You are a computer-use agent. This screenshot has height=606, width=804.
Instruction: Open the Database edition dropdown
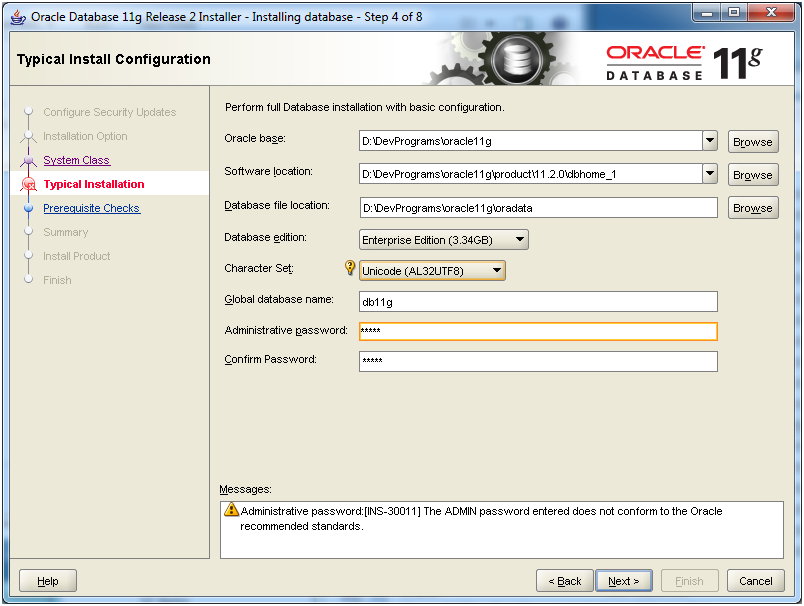tap(444, 240)
